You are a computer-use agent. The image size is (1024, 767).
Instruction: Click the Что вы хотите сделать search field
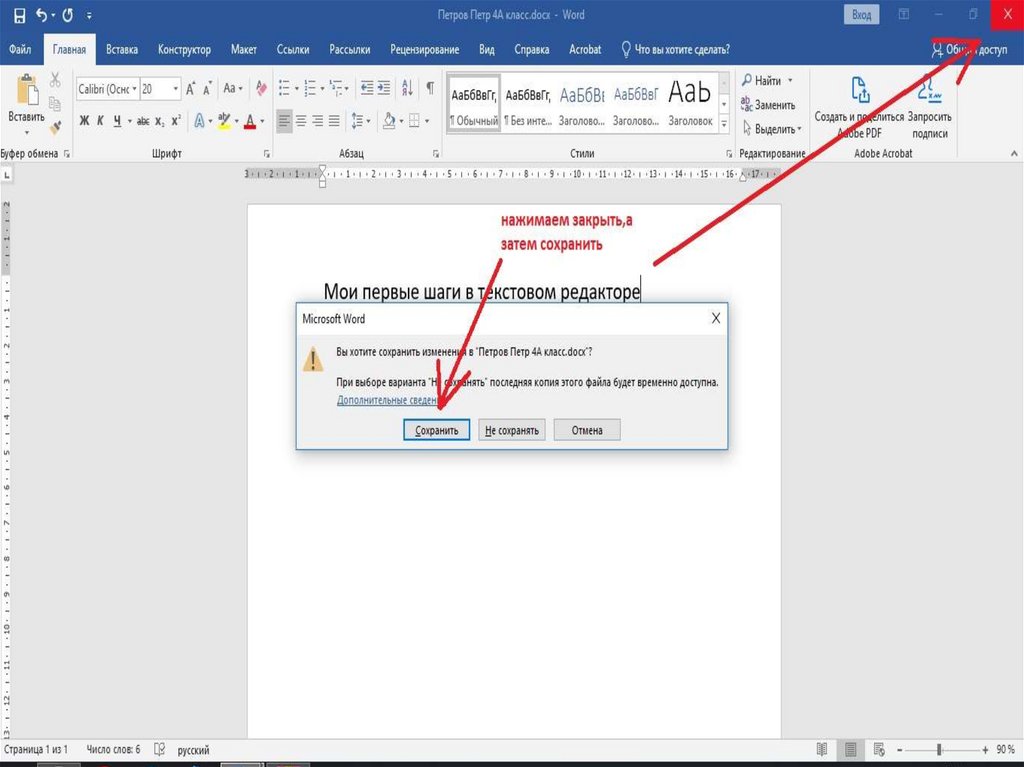(675, 50)
